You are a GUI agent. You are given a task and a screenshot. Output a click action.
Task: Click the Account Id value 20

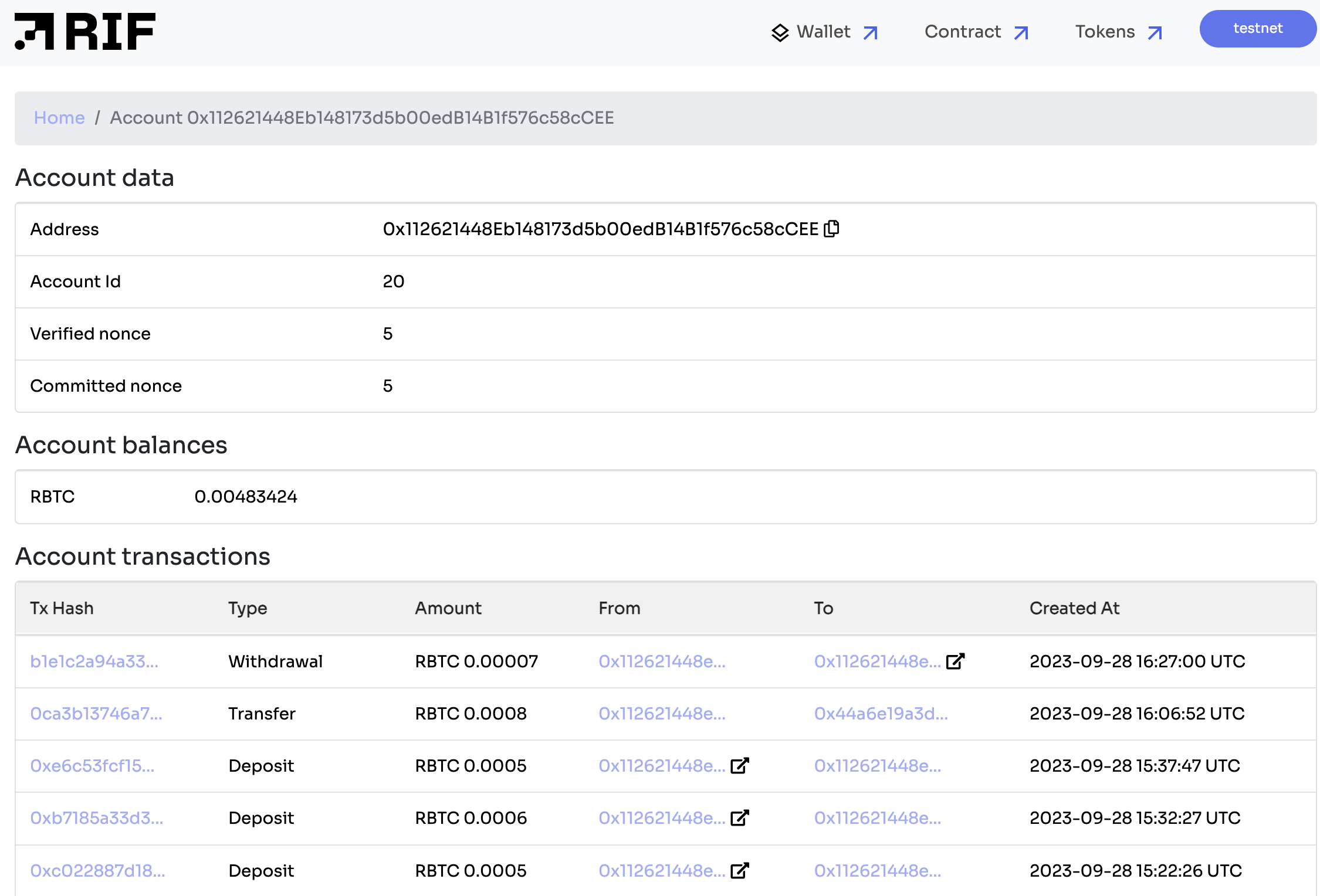[x=393, y=281]
